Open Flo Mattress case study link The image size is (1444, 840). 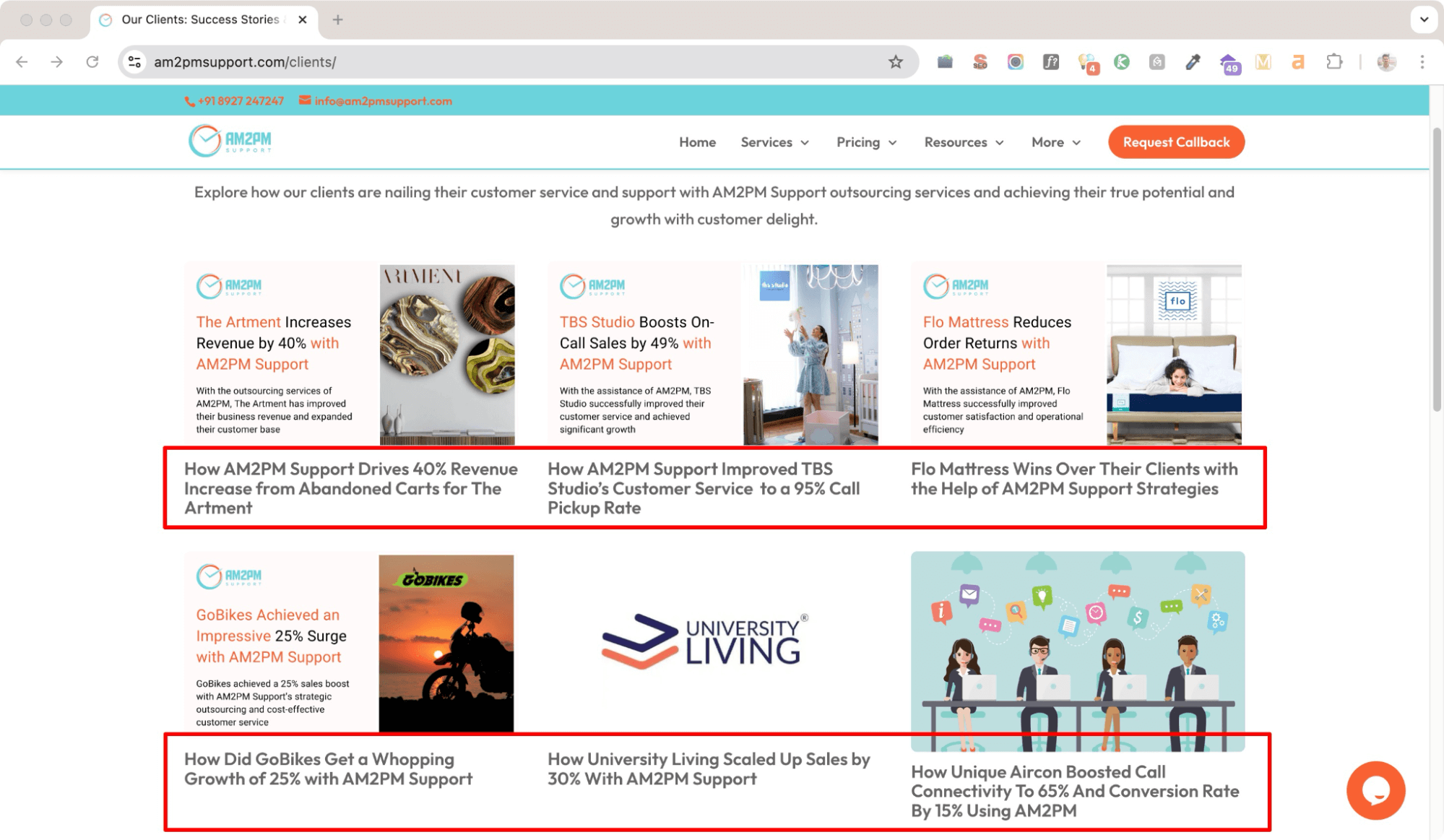coord(1075,479)
